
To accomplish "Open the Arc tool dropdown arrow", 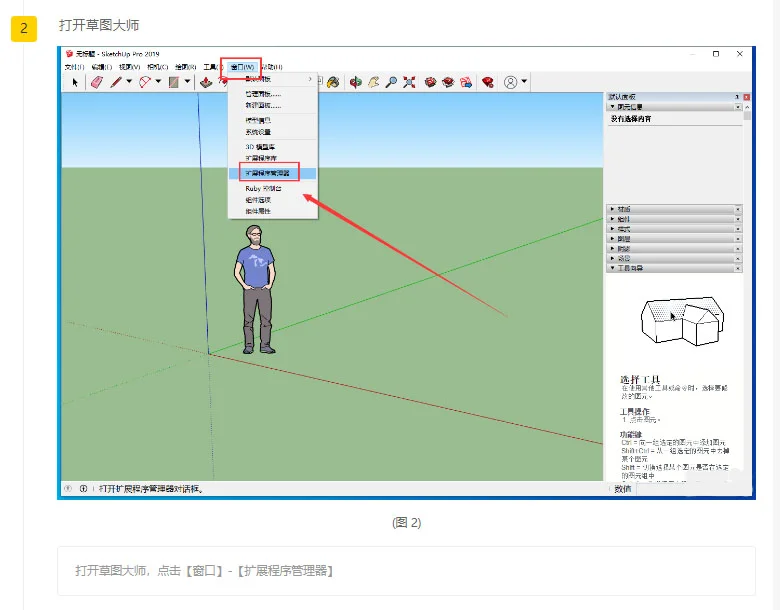I will [x=158, y=82].
